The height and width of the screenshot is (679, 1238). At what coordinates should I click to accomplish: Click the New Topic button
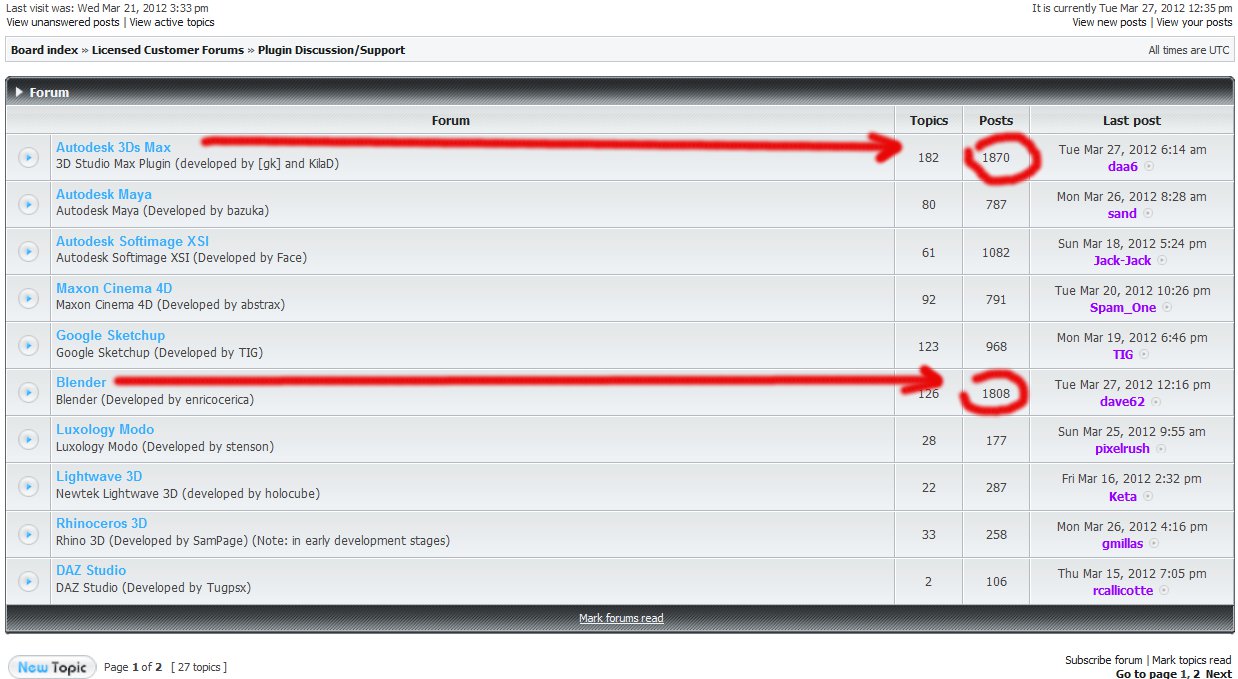pyautogui.click(x=52, y=667)
